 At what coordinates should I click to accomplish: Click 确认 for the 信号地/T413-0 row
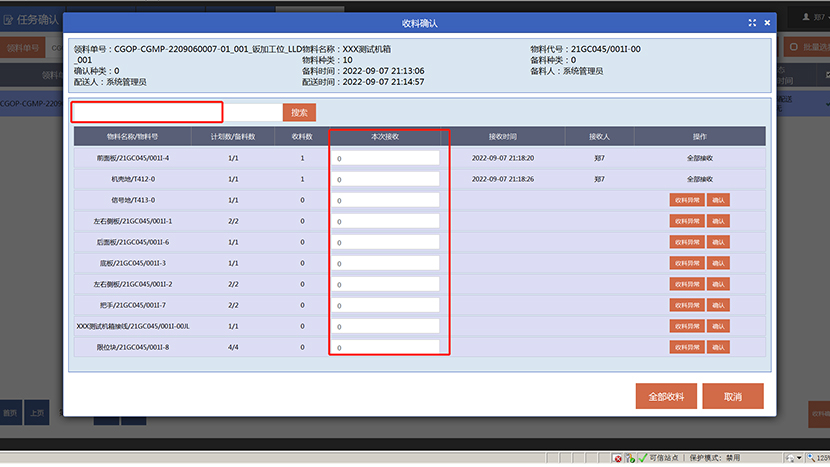point(718,200)
